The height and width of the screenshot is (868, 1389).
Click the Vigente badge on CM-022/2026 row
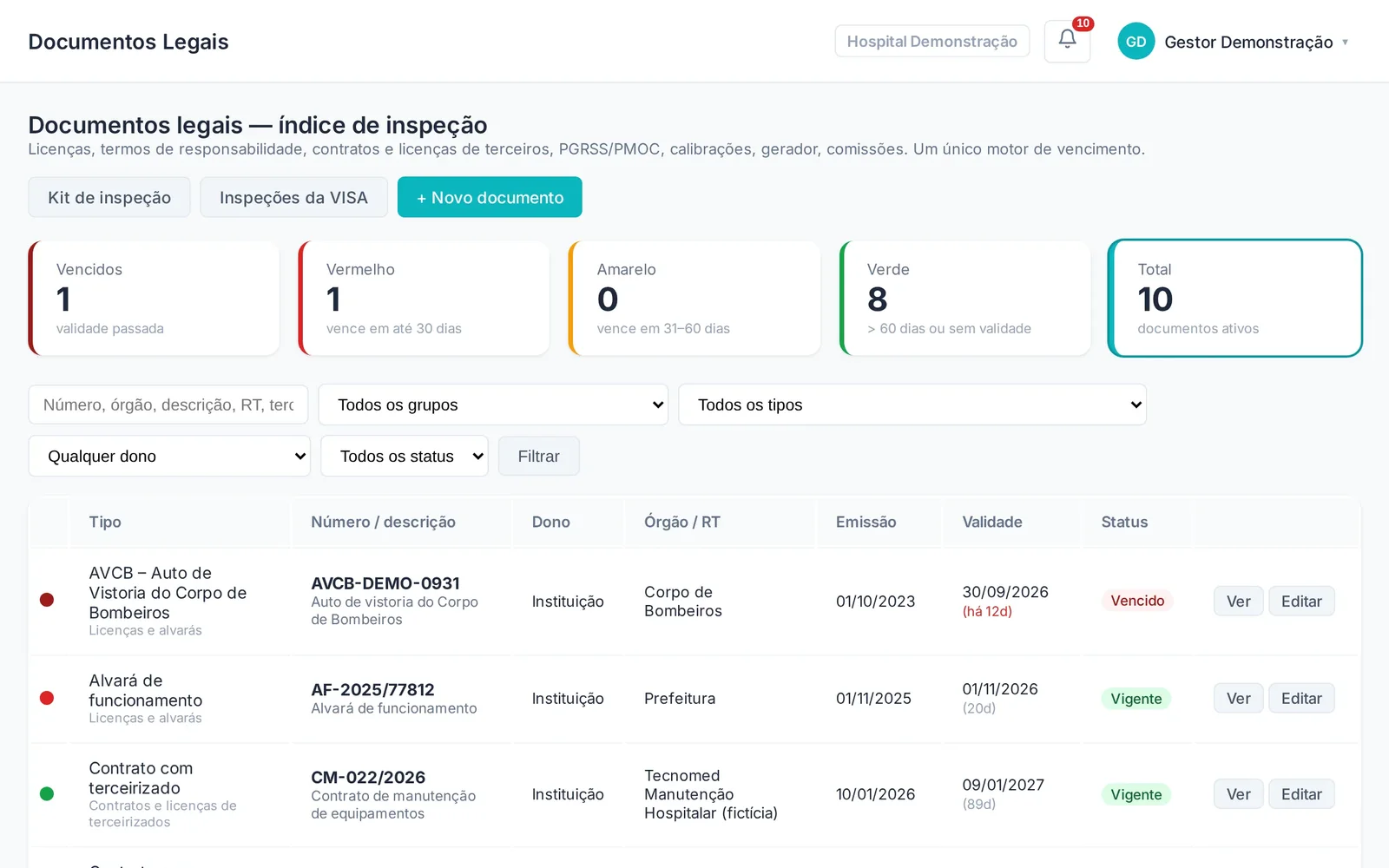pyautogui.click(x=1136, y=794)
